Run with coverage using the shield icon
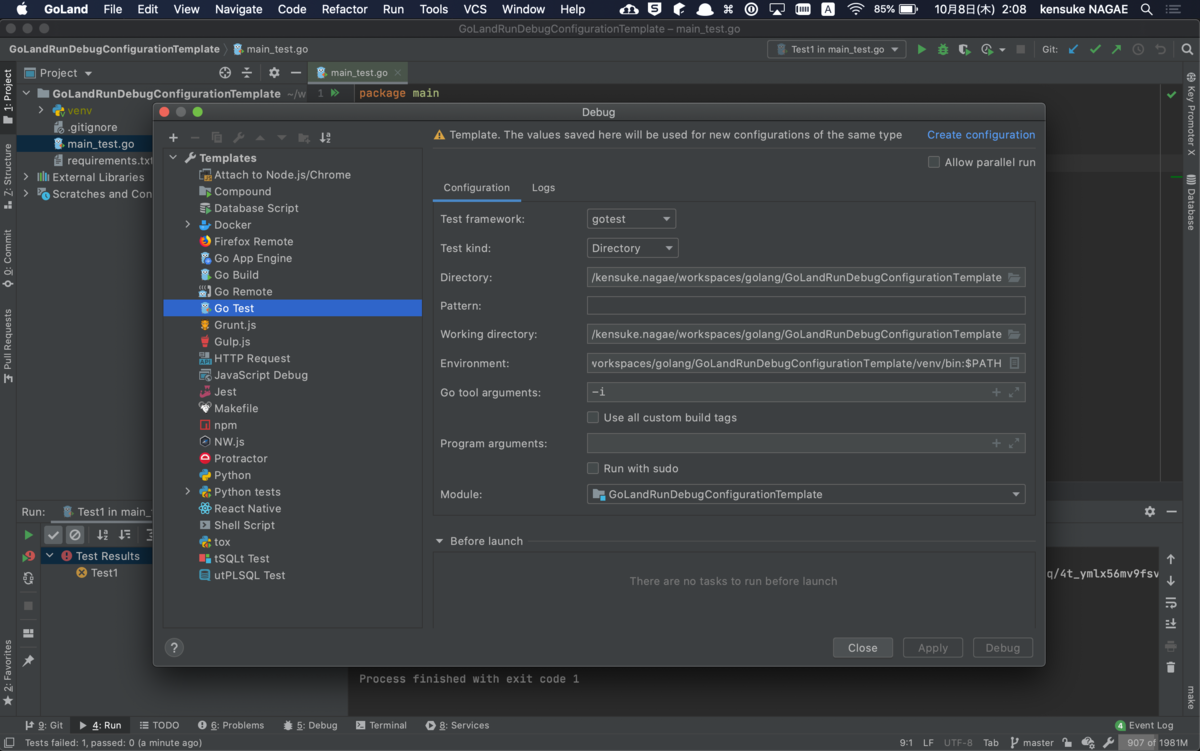1200x751 pixels. point(964,49)
